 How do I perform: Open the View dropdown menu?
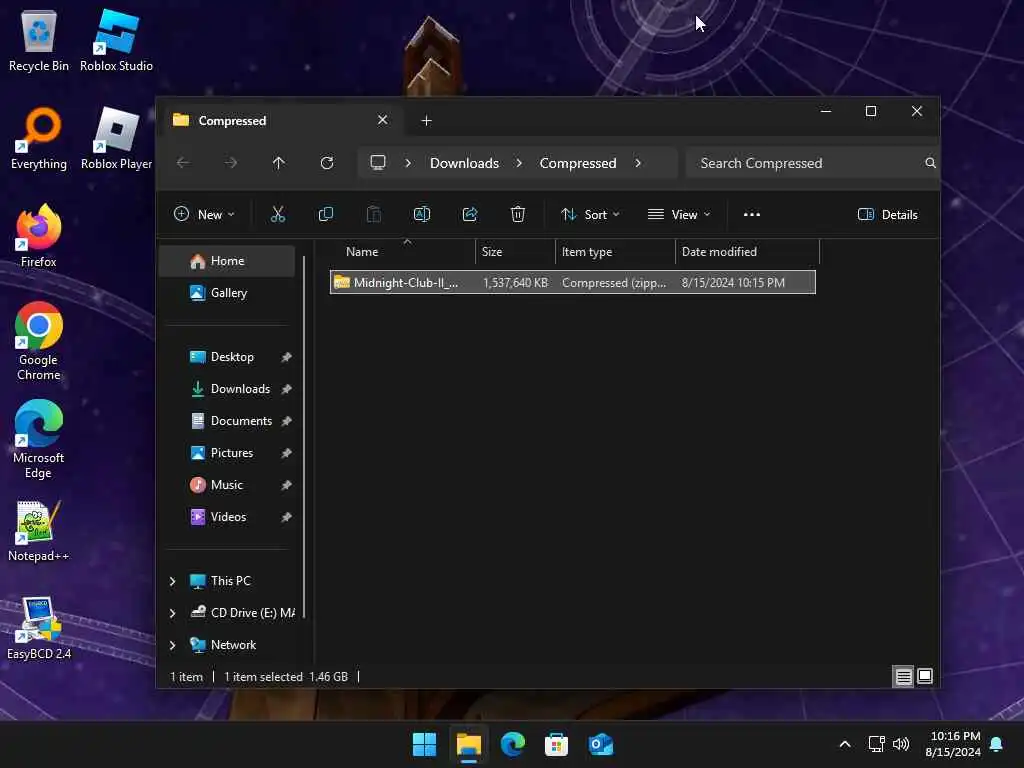coord(679,214)
